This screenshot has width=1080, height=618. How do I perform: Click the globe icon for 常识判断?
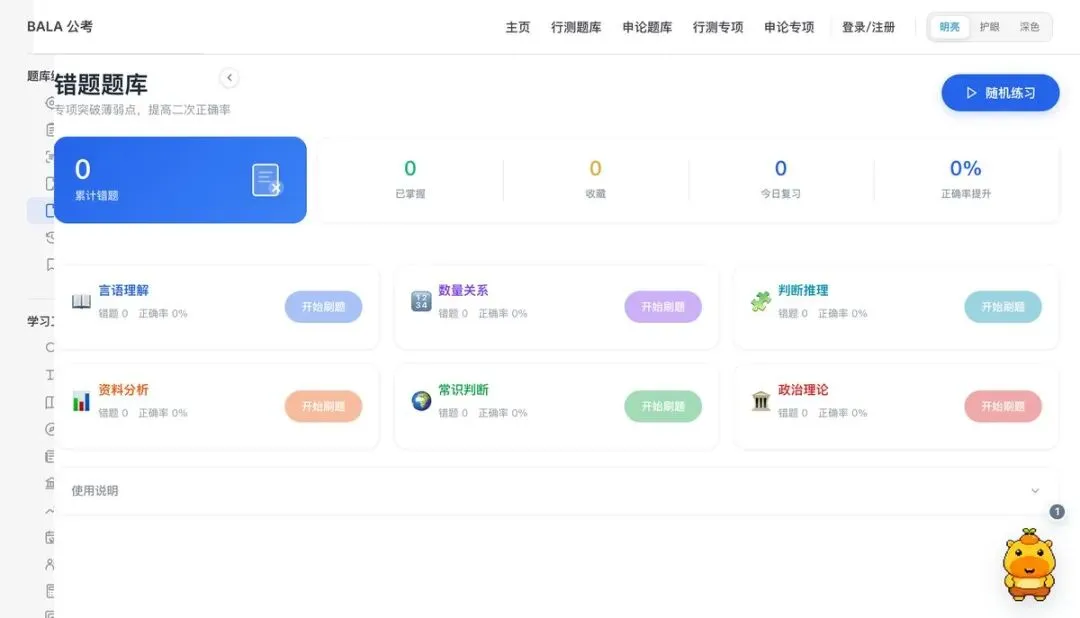click(x=421, y=400)
